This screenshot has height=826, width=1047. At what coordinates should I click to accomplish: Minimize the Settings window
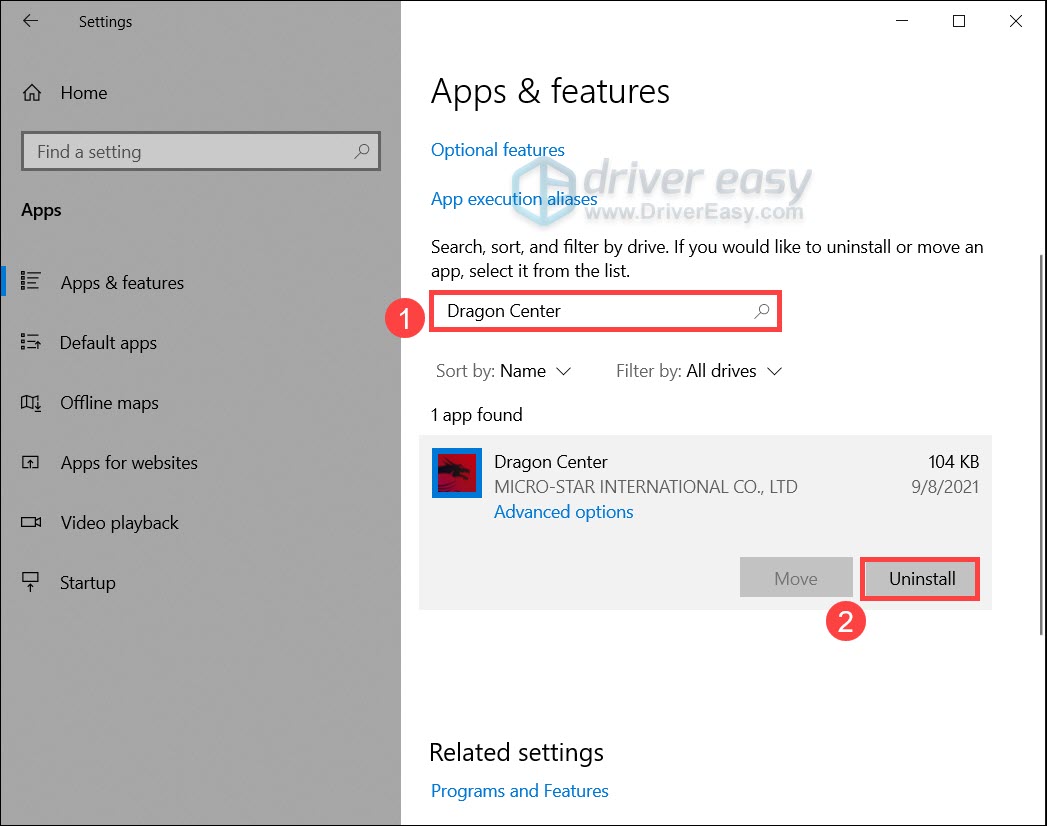tap(902, 21)
